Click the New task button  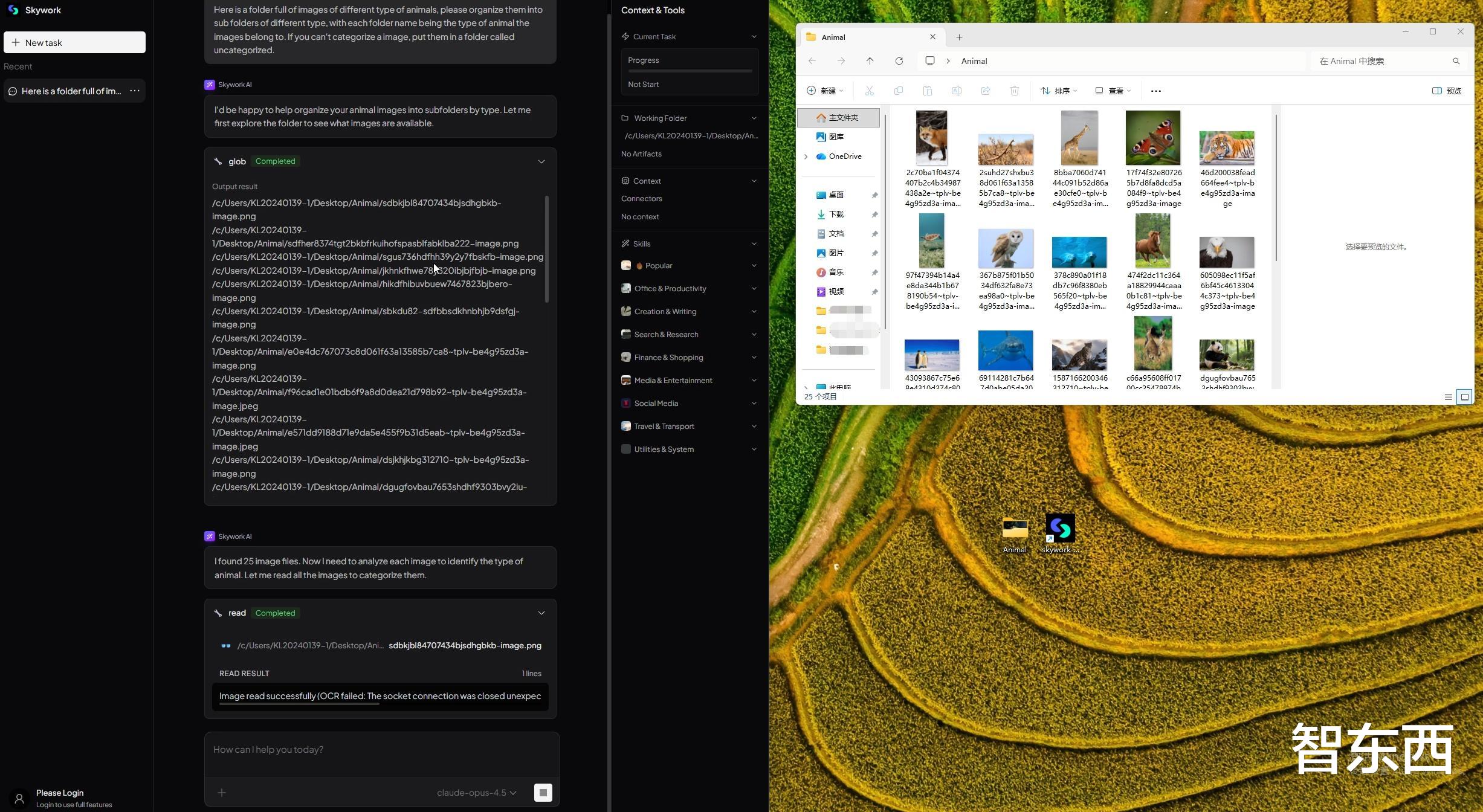click(74, 42)
